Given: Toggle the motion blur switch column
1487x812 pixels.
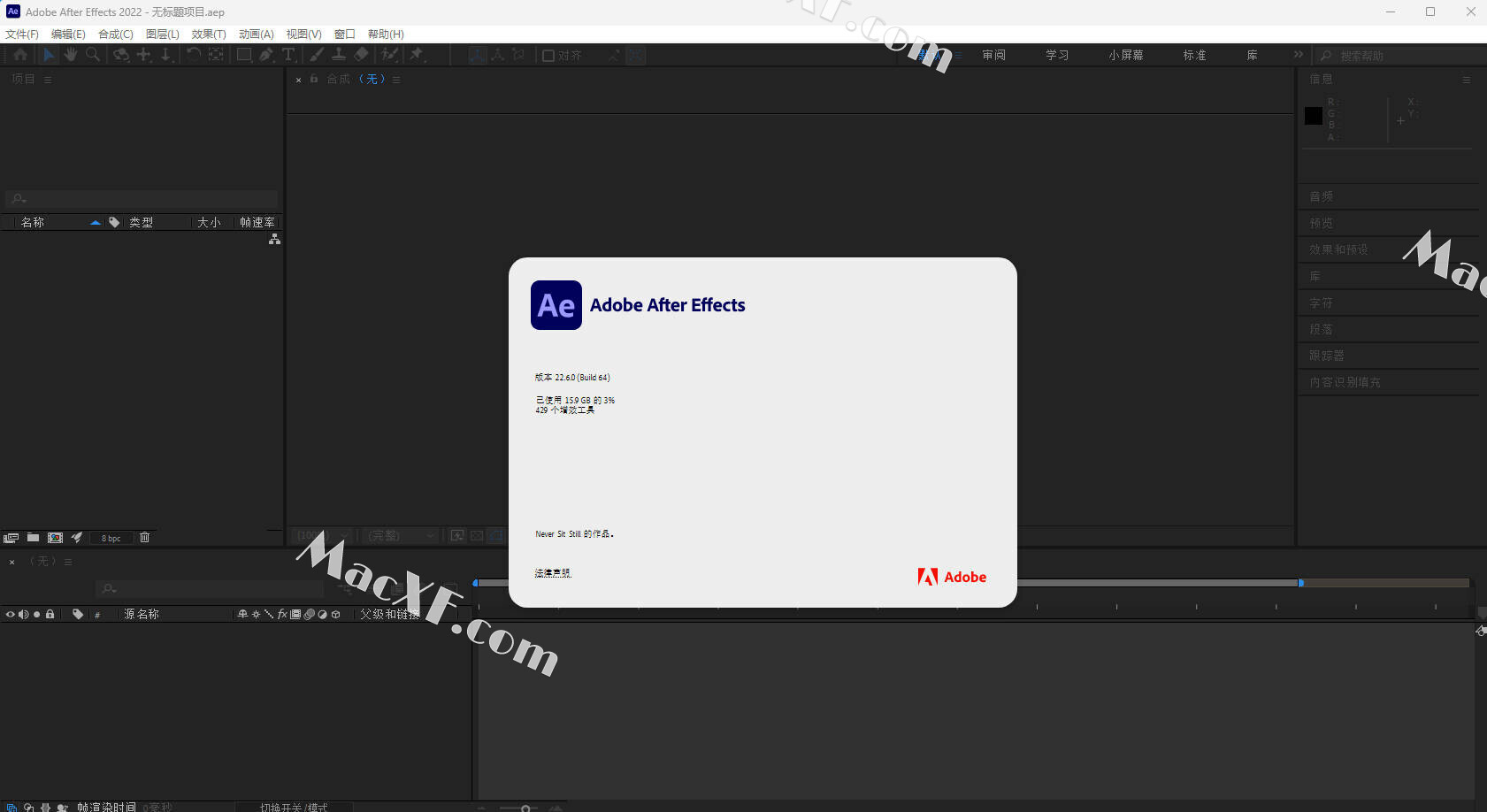Looking at the screenshot, I should (x=309, y=614).
